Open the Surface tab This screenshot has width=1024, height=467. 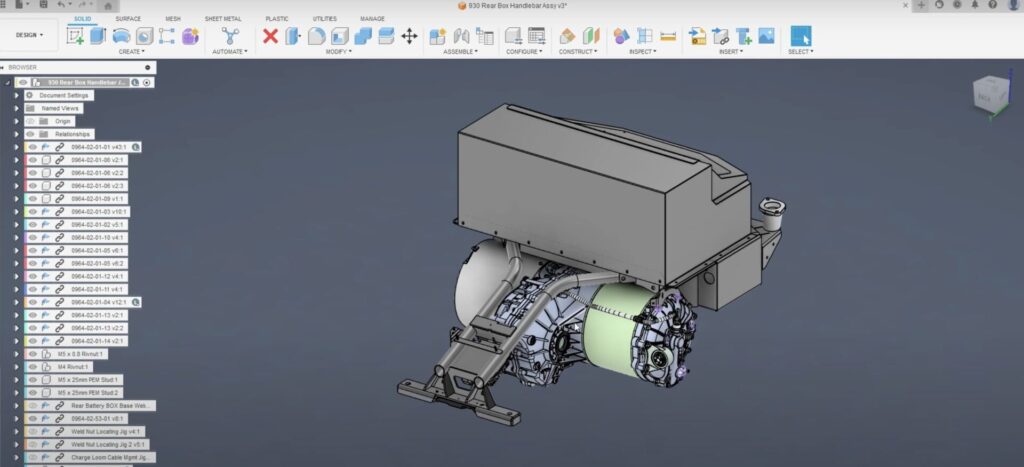point(128,19)
